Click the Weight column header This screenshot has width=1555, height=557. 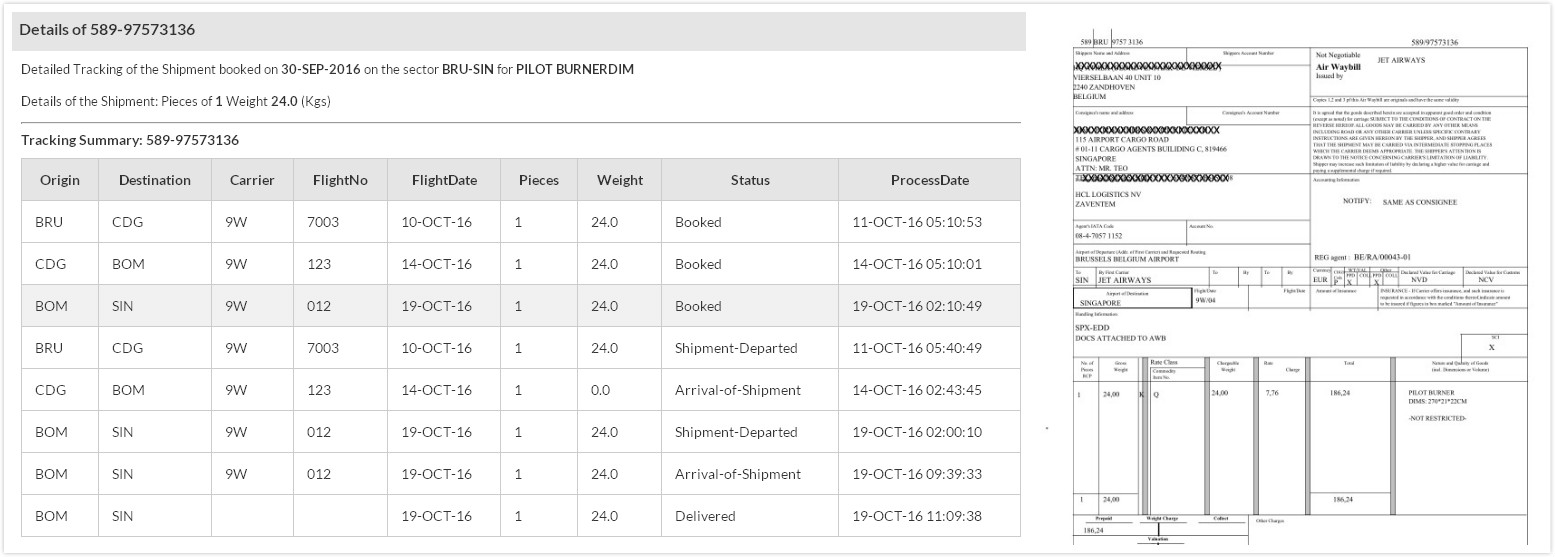[x=620, y=180]
